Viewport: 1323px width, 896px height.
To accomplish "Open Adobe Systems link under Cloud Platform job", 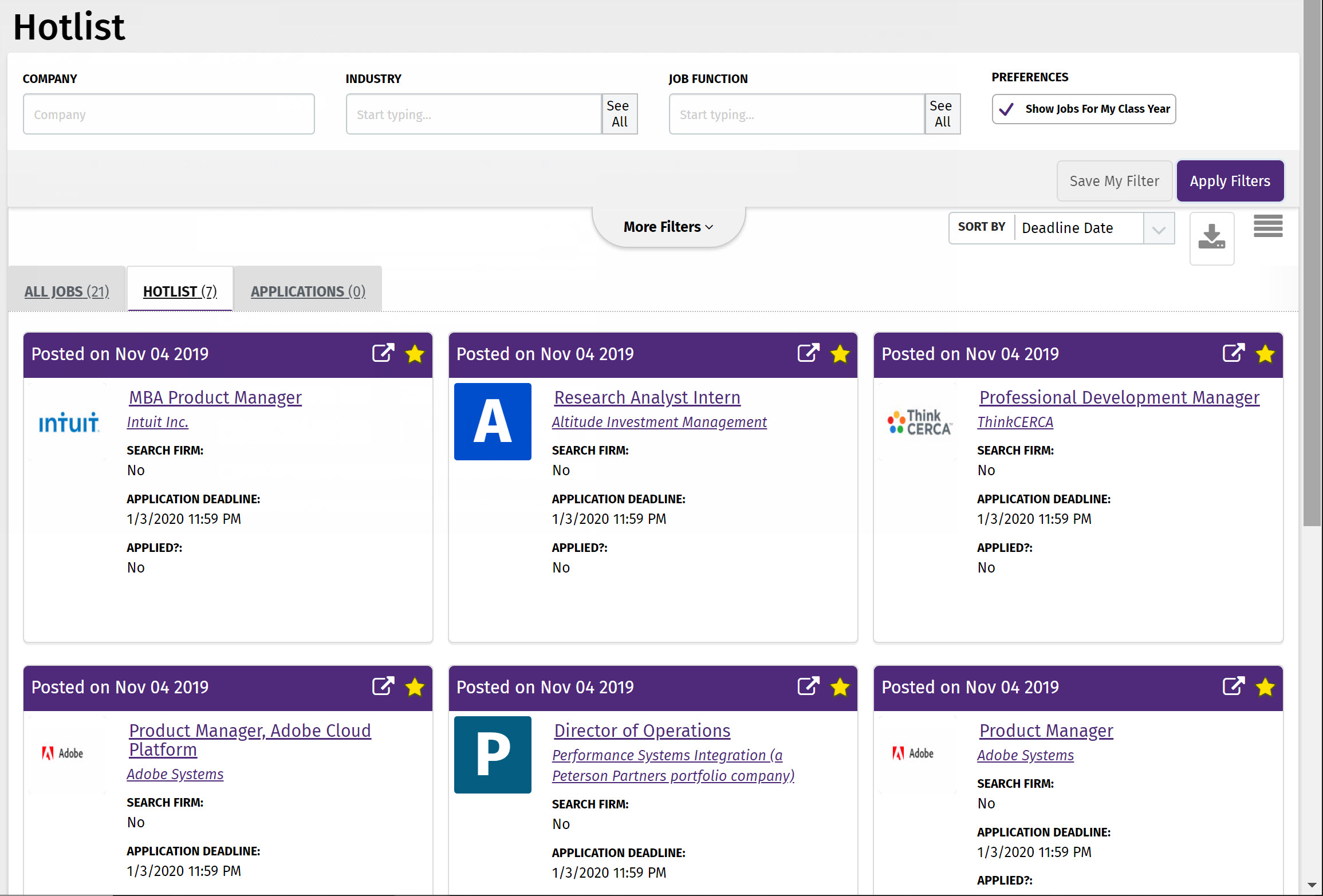I will coord(175,774).
